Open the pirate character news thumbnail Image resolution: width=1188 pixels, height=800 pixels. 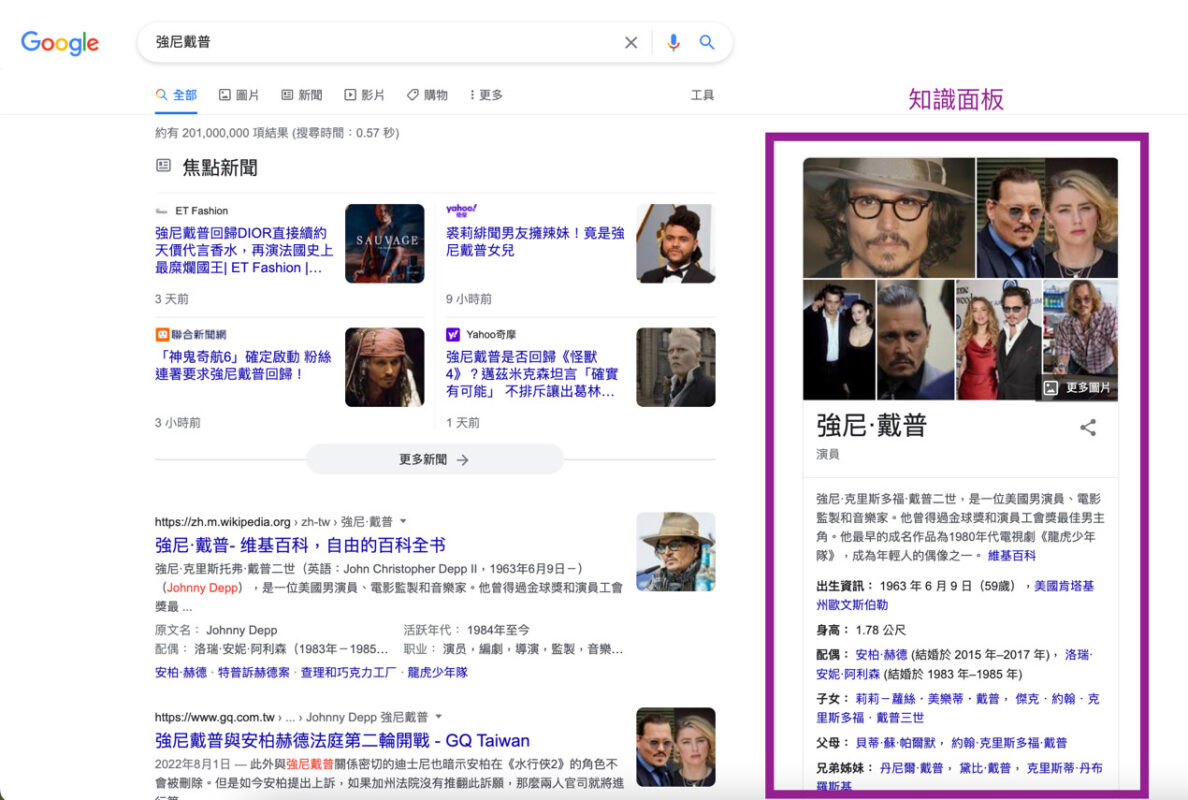(x=385, y=367)
